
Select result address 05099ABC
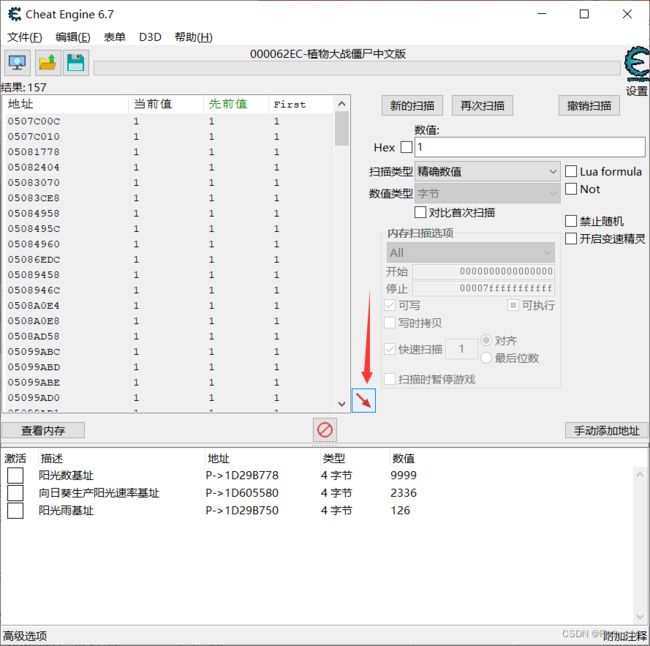34,352
